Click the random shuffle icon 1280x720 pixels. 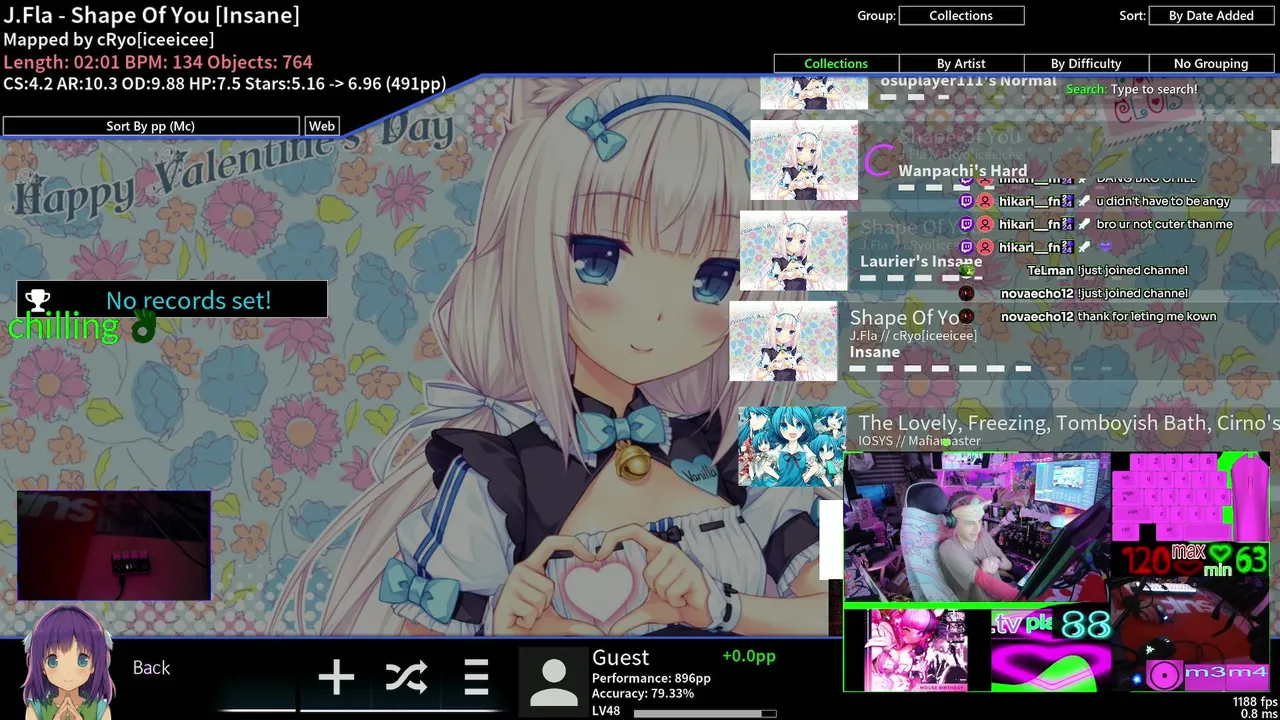pos(406,678)
